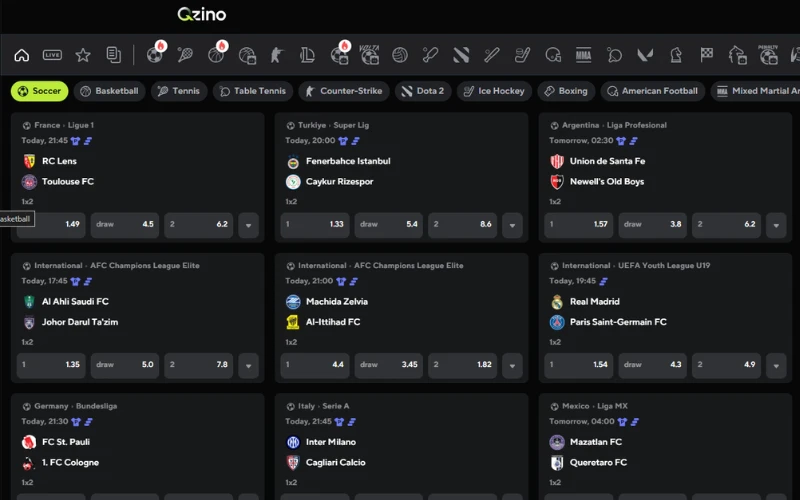Viewport: 800px width, 500px height.
Task: Open France Ligue 1 league link
Action: [64, 125]
